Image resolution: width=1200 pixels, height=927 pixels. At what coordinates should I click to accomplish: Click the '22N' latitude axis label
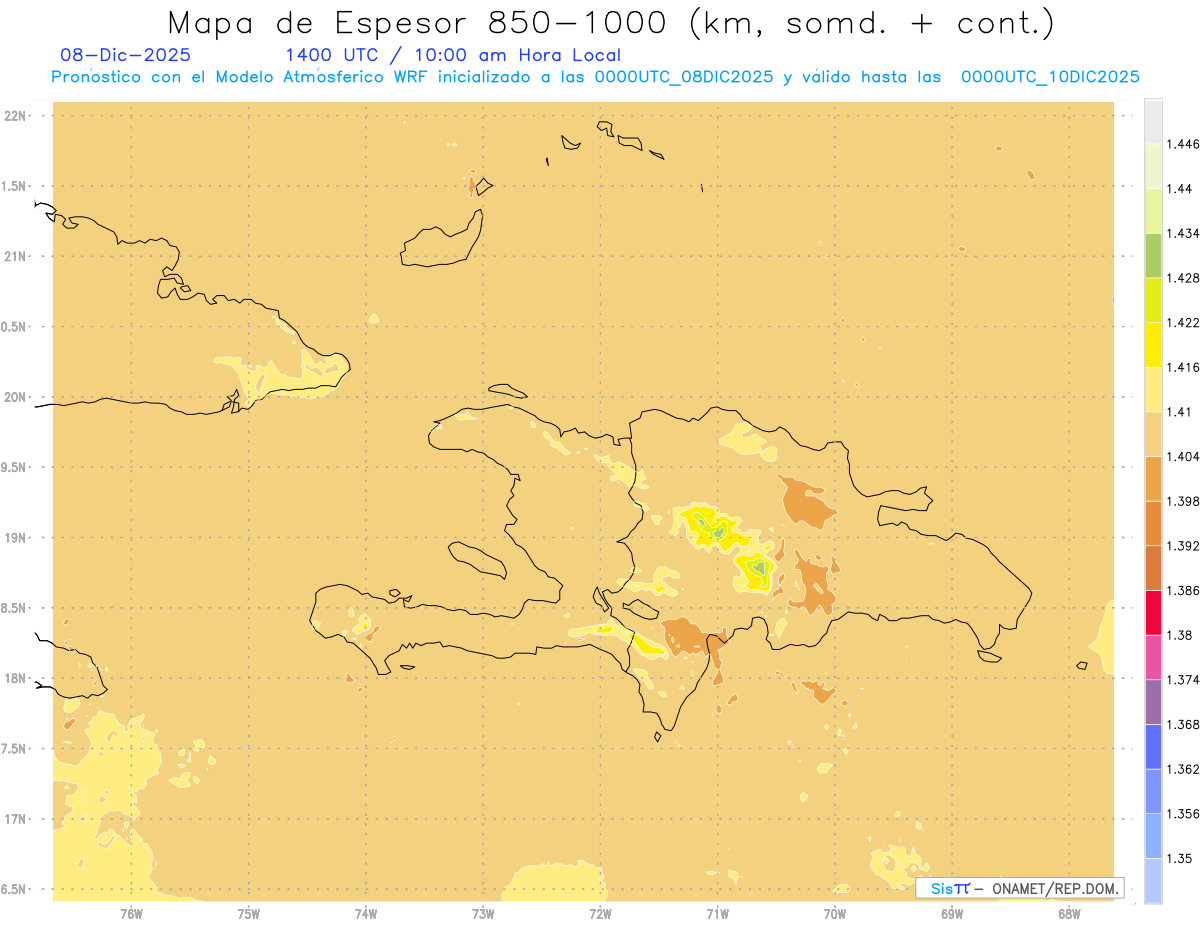[15, 116]
